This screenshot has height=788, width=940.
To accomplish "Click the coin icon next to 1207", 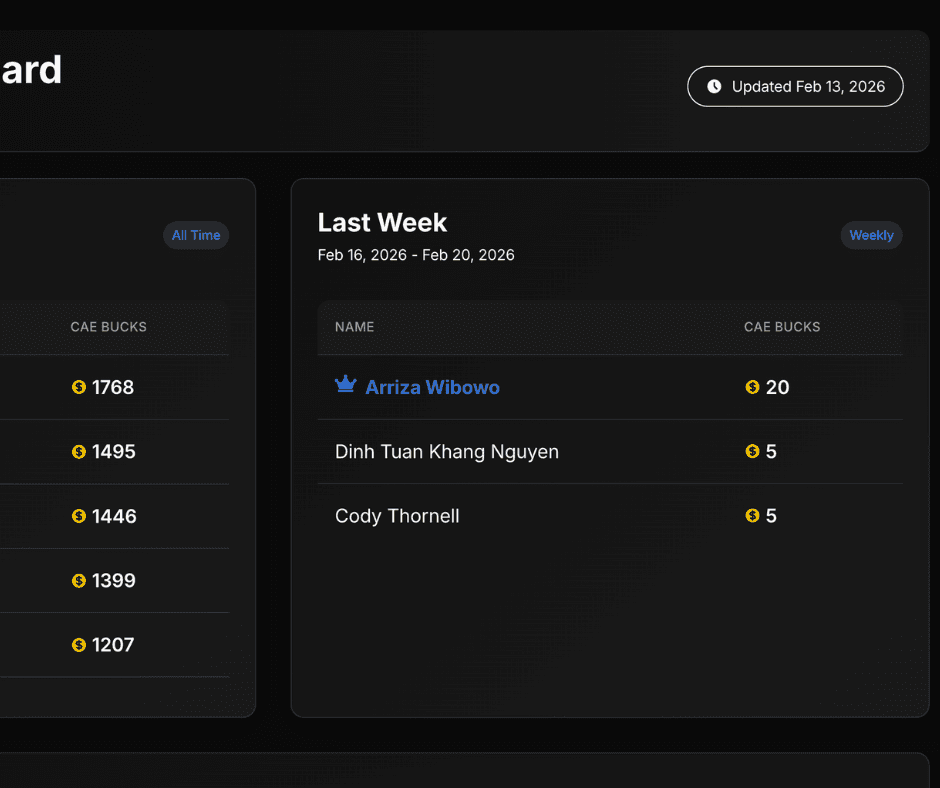I will 79,644.
